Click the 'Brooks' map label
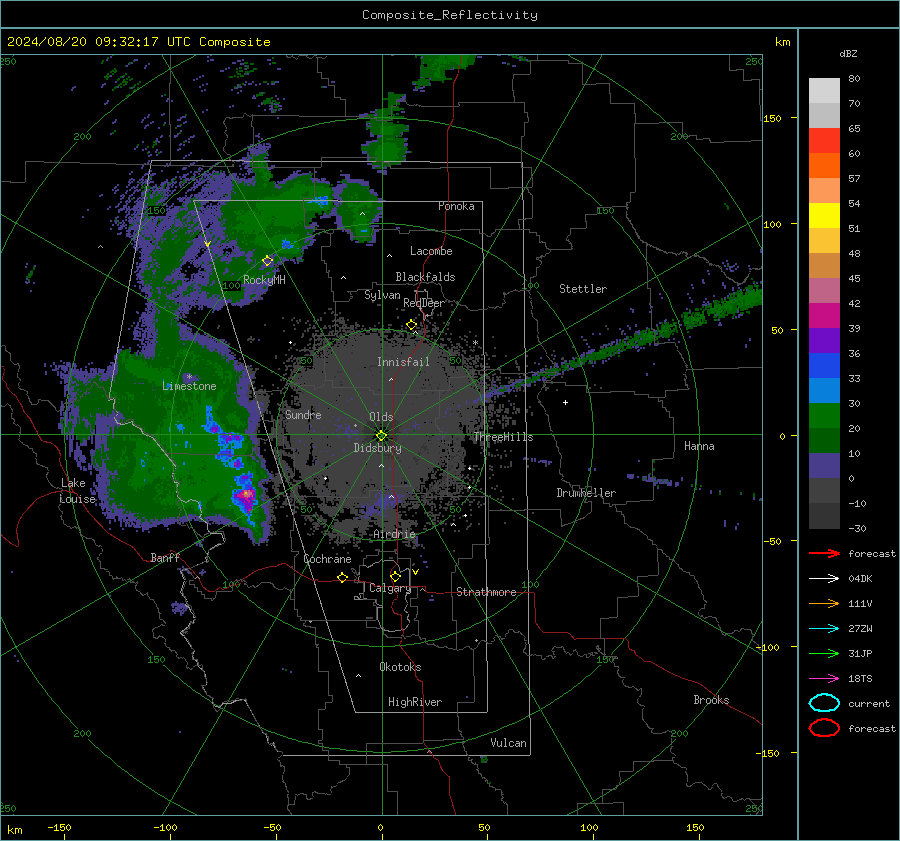Screen dimensions: 900x841 [711, 700]
